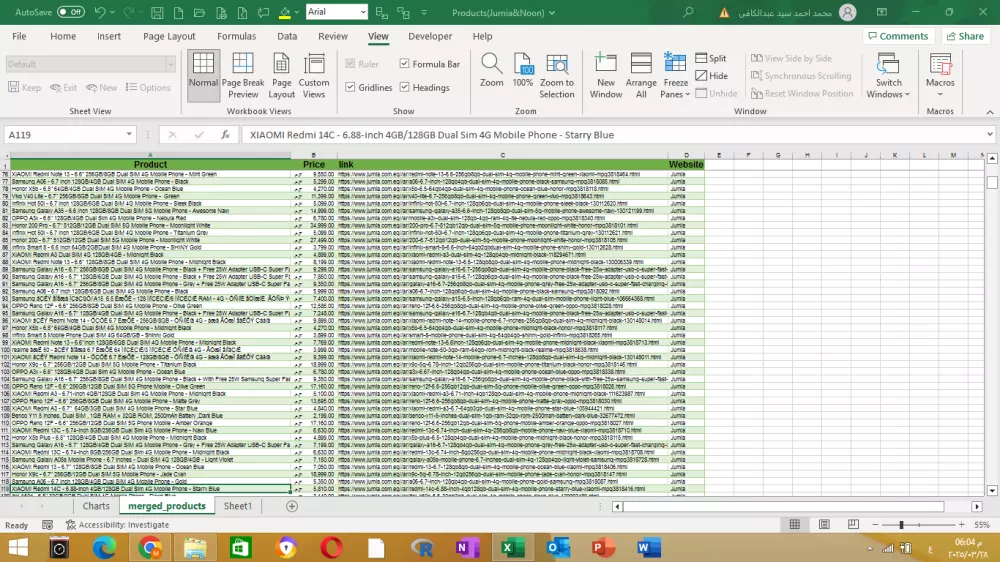
Task: Split the worksheet window
Action: [710, 58]
